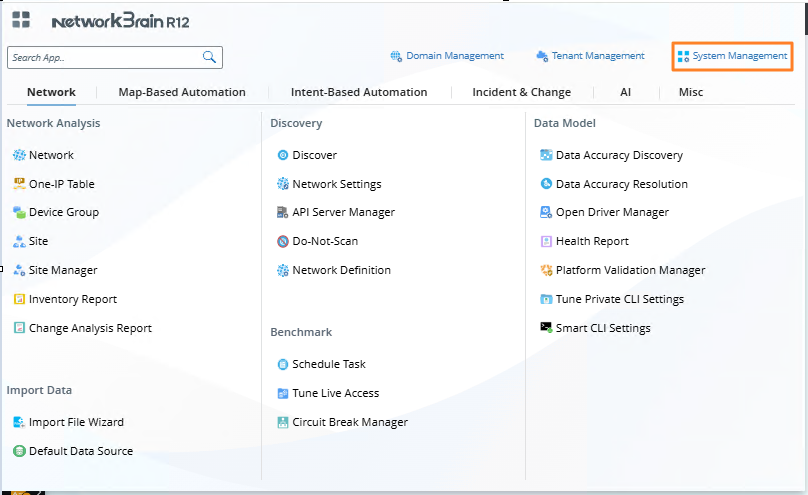Open the AI tab

tap(625, 92)
